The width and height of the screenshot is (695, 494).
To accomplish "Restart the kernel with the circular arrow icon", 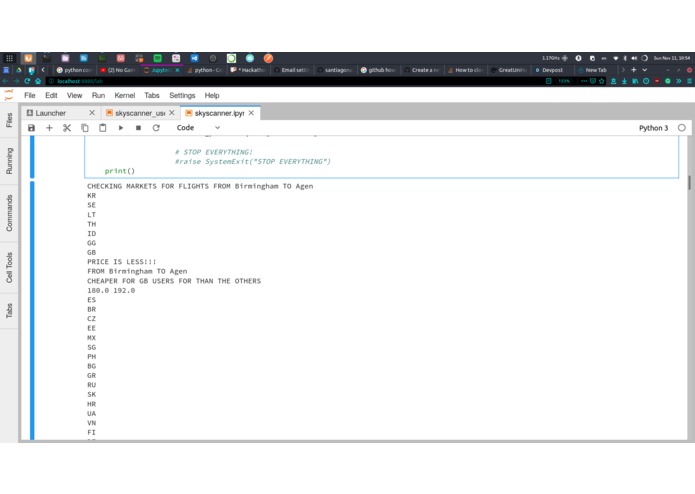I will (156, 128).
